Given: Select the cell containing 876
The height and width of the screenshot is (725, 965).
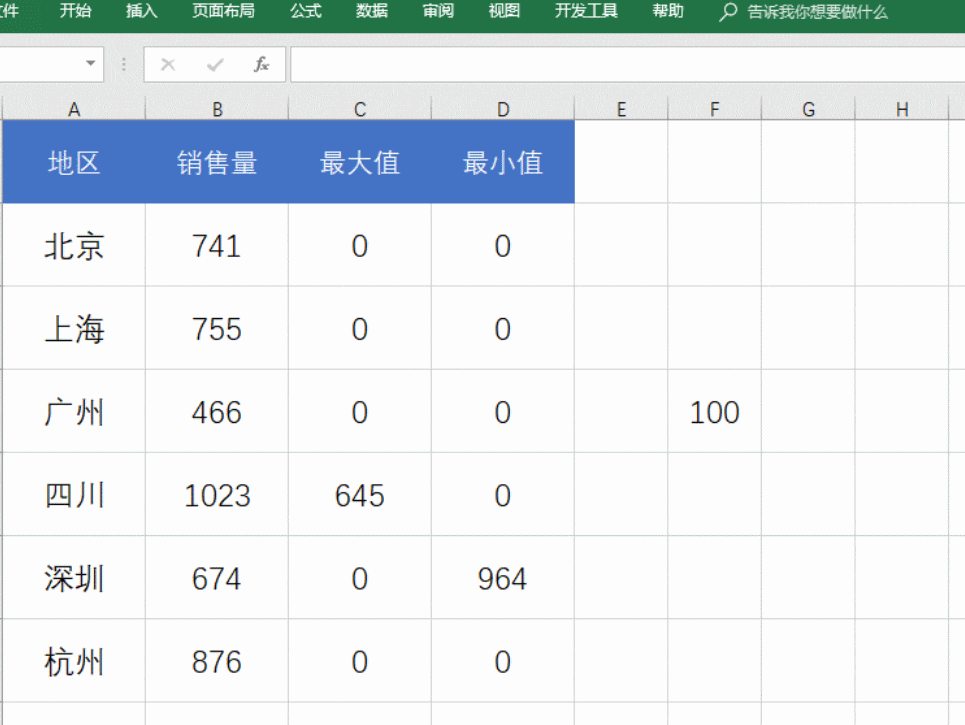Looking at the screenshot, I should coord(217,661).
